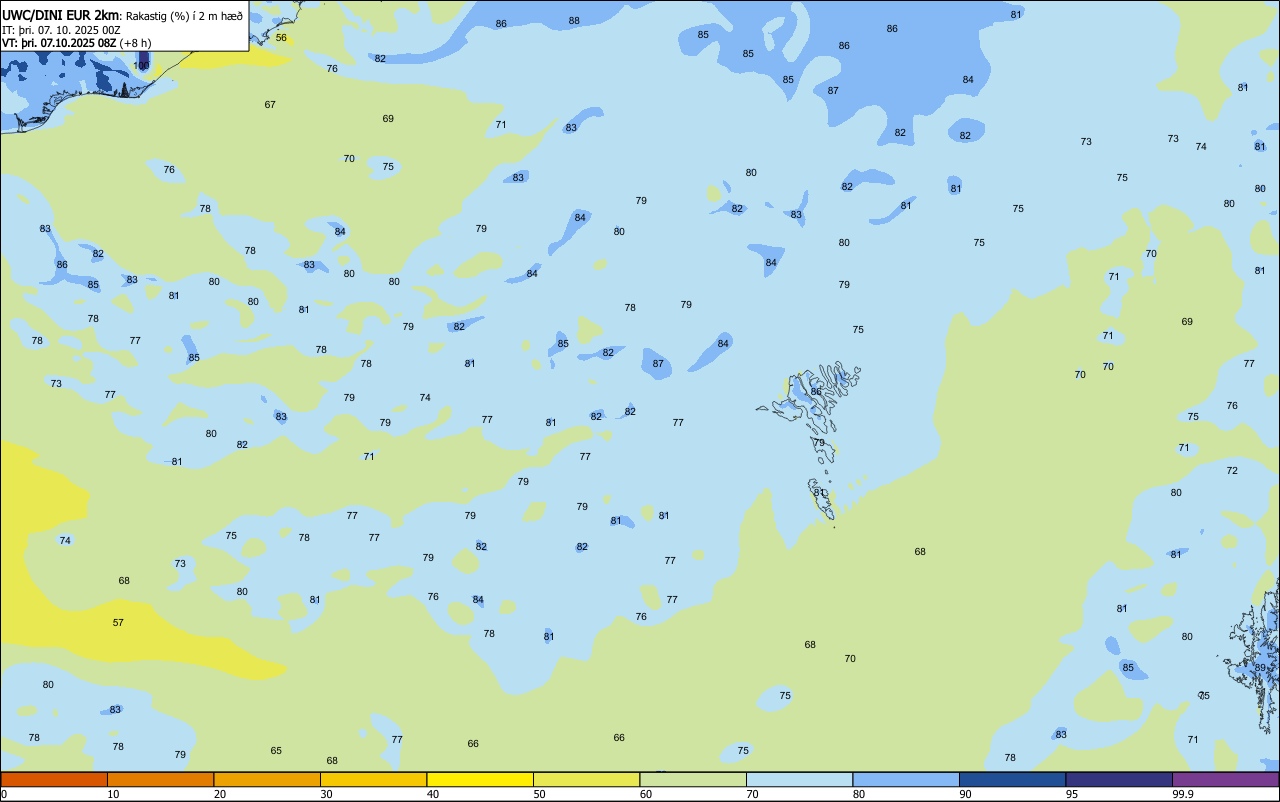Viewport: 1280px width, 802px height.
Task: Click the "86" value on northern Faroe Islands
Action: (x=816, y=391)
